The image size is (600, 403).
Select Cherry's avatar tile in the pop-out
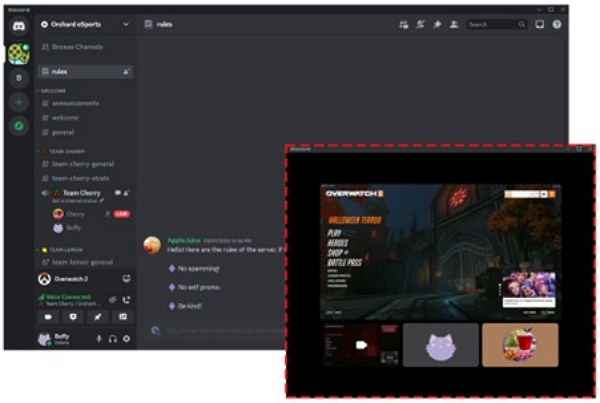point(520,345)
